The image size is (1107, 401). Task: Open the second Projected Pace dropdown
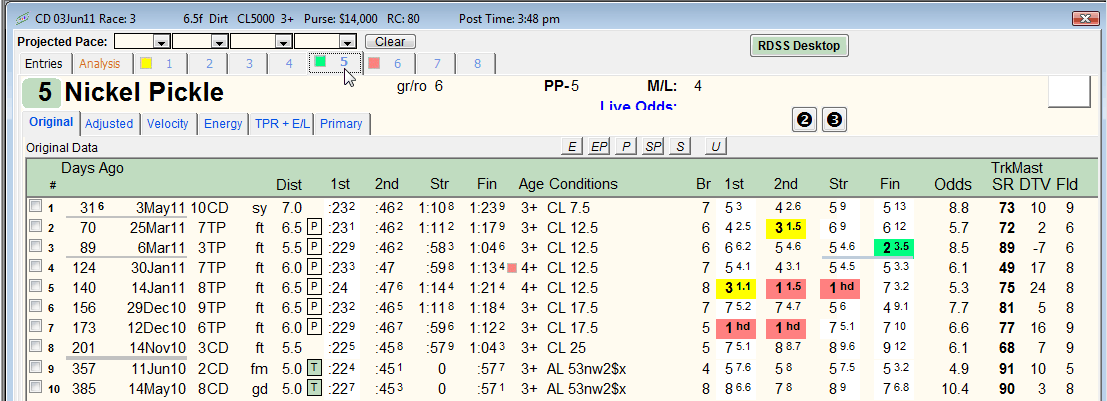point(220,42)
